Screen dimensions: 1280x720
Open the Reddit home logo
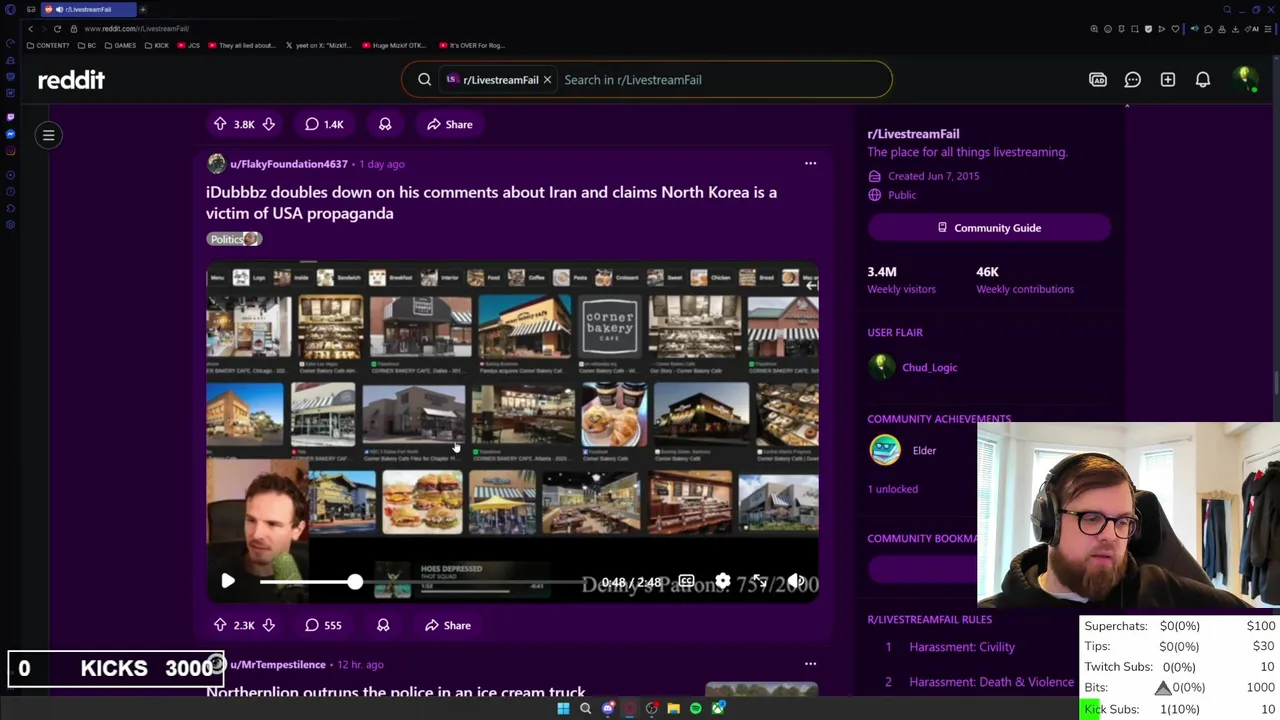(71, 79)
